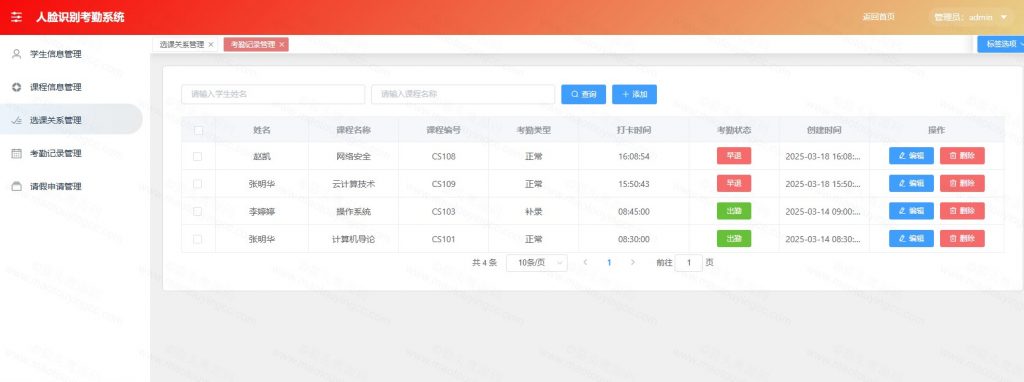Click the 前往 page number input box
This screenshot has width=1024, height=382.
pyautogui.click(x=688, y=263)
